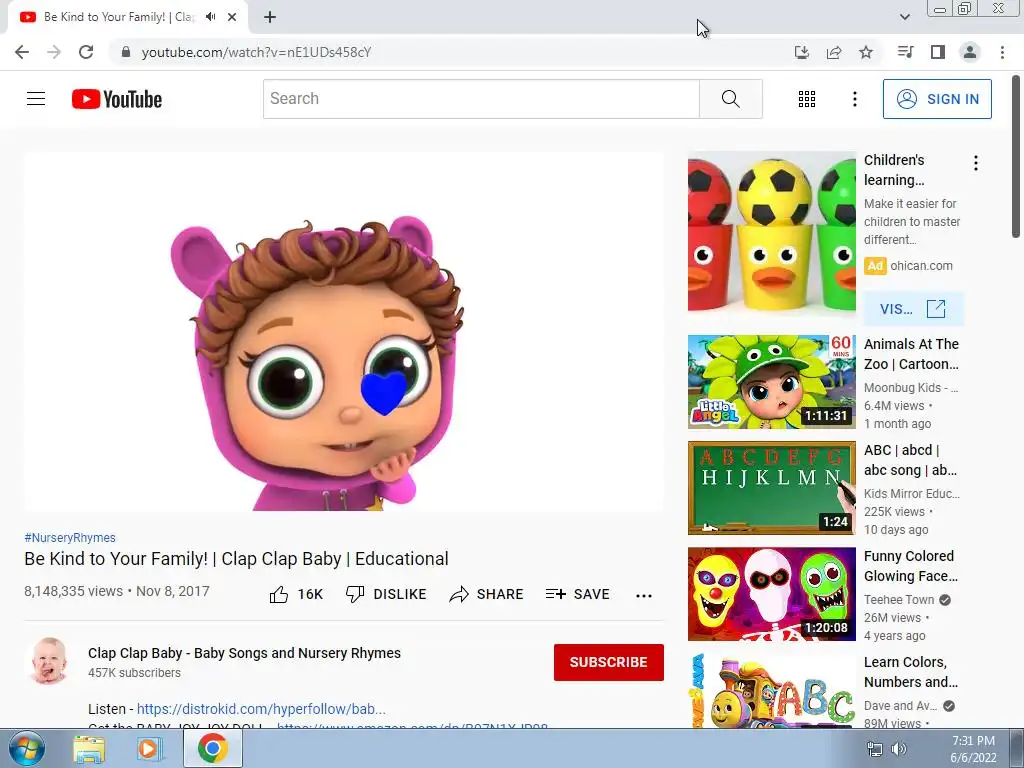Open Clap Clap Baby channel name link

(244, 653)
